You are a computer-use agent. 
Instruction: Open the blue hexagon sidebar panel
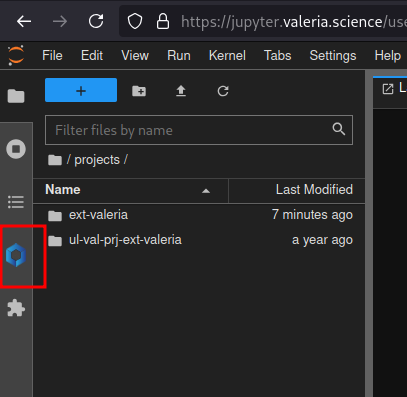[x=16, y=255]
